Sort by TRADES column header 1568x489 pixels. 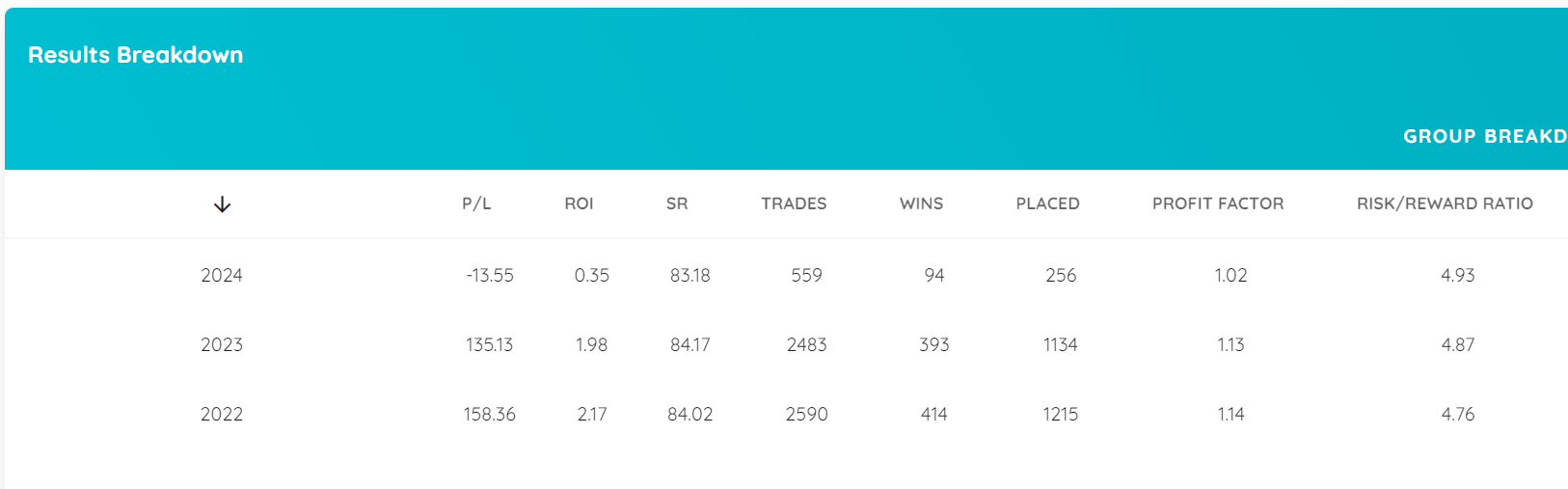tap(794, 204)
